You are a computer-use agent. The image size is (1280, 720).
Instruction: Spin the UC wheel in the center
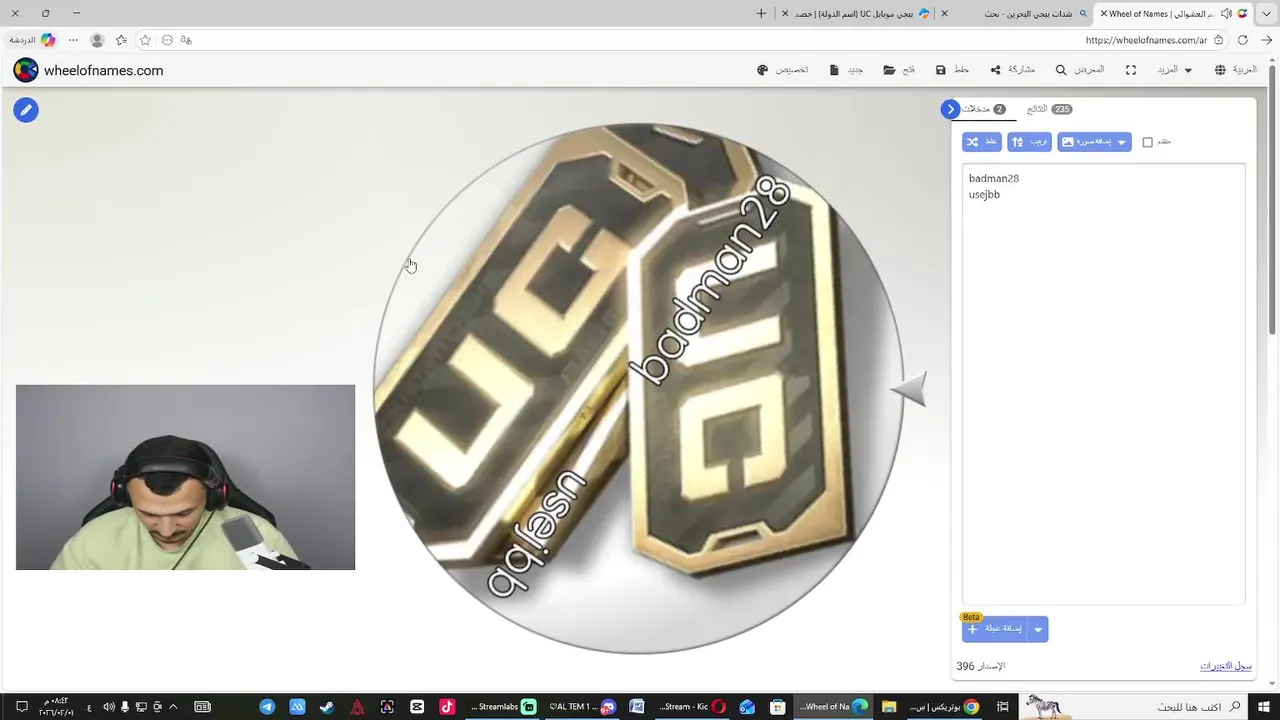coord(638,388)
